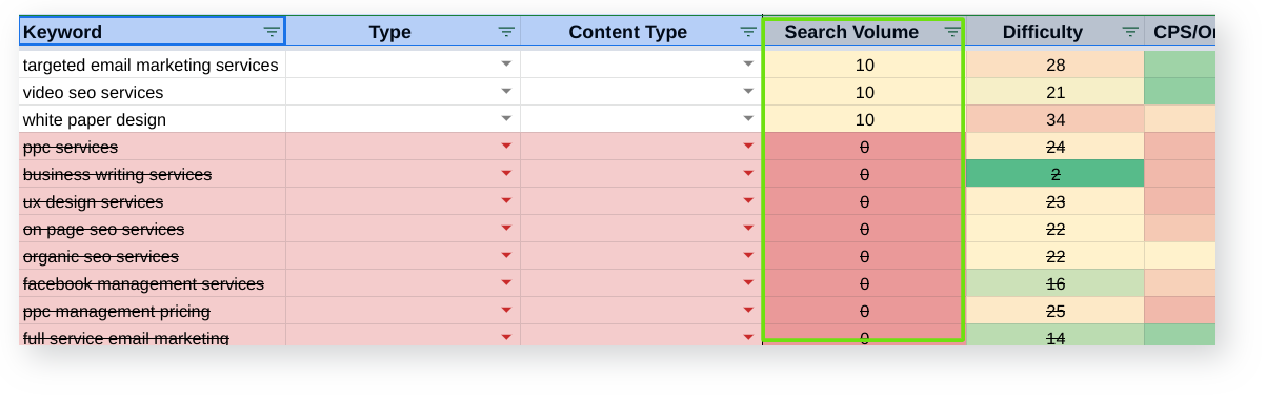1262x401 pixels.
Task: Open Type dropdown for organic seo services
Action: tap(506, 256)
